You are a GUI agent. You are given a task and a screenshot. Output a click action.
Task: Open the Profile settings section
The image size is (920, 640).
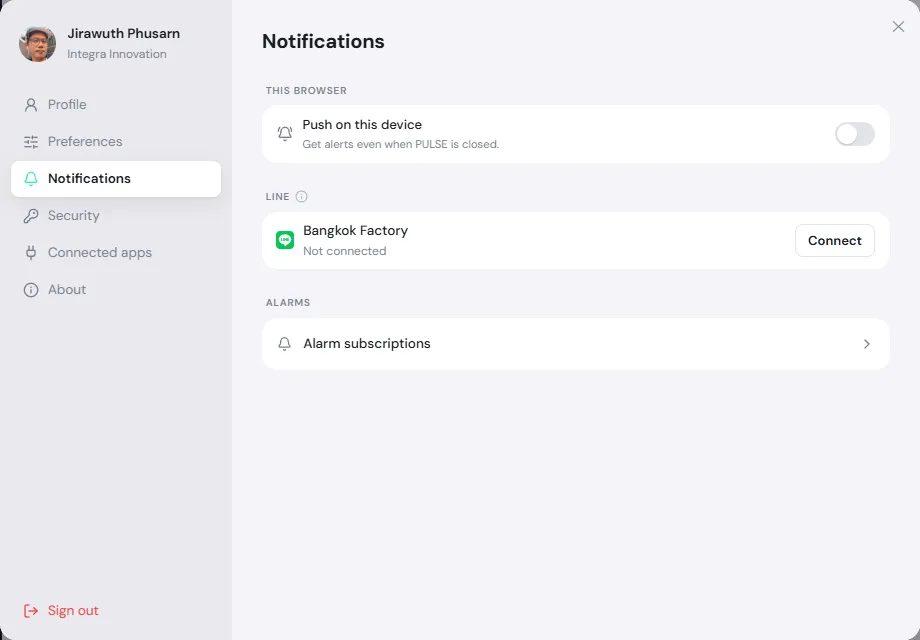point(116,105)
